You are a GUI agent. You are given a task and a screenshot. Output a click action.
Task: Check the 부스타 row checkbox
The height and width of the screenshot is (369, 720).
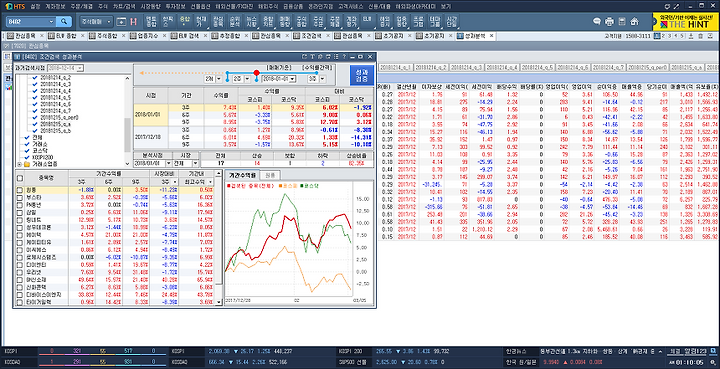pos(20,197)
